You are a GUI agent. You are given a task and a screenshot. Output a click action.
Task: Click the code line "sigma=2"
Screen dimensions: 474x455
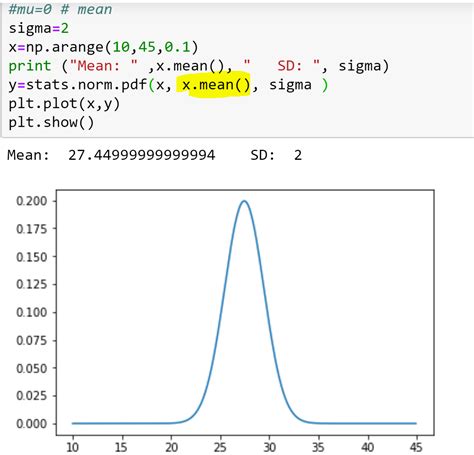39,28
